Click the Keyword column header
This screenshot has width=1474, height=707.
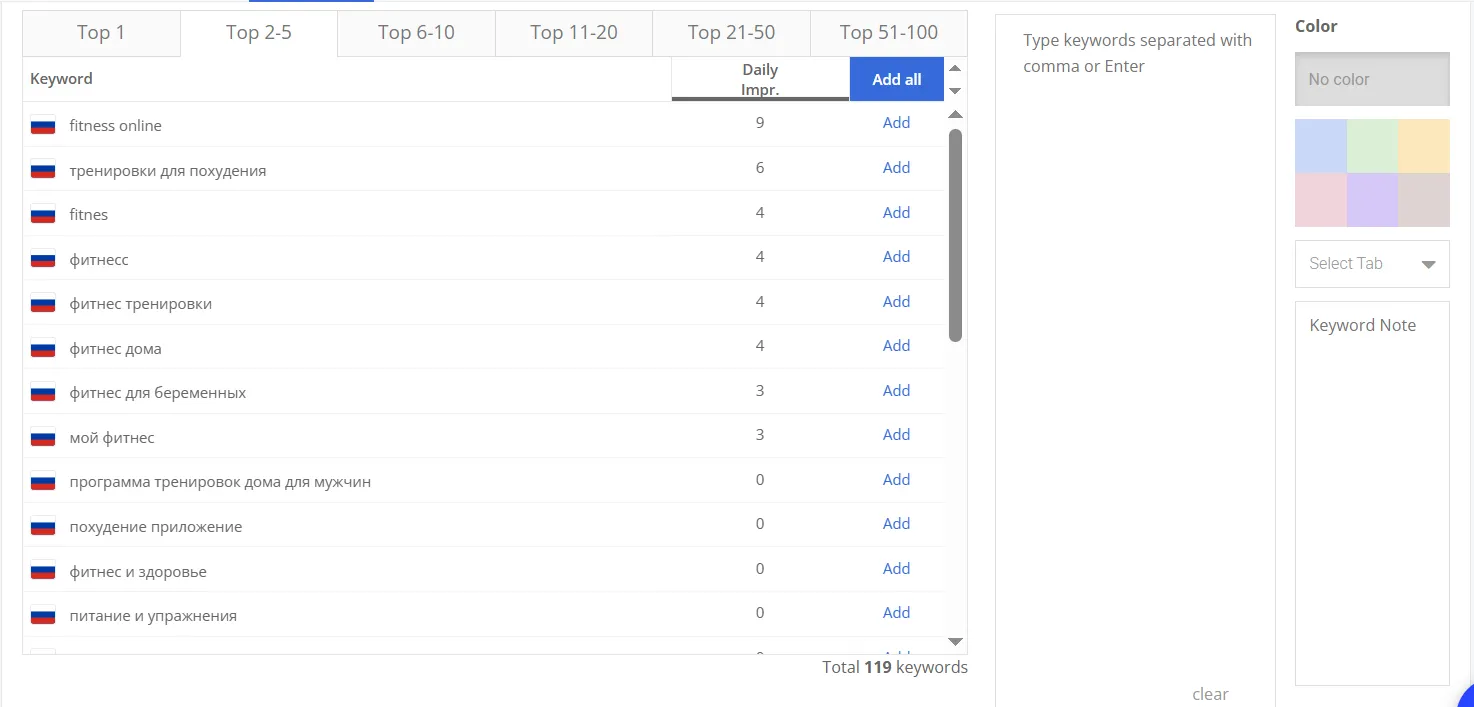61,79
